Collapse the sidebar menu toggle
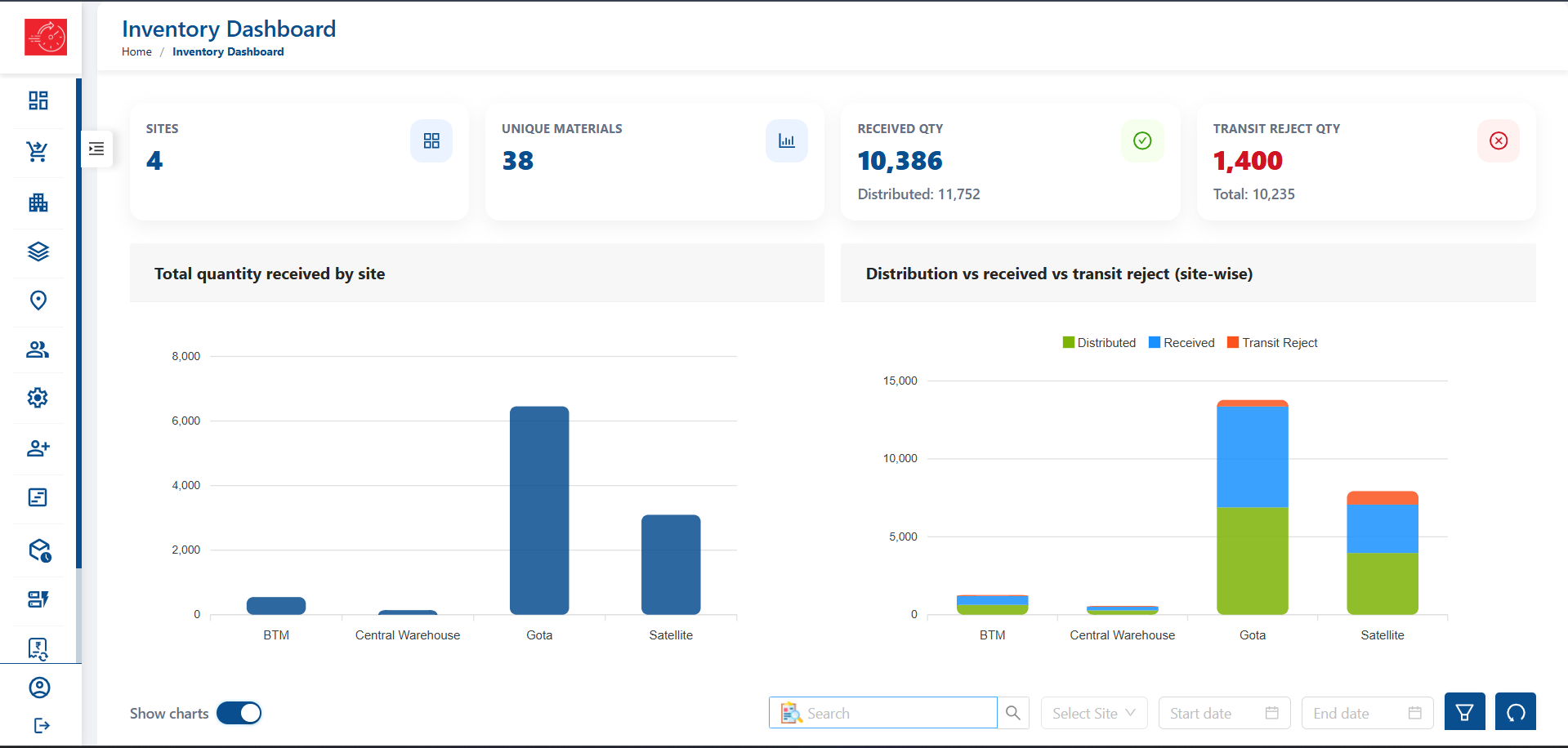The image size is (1568, 748). pos(96,149)
